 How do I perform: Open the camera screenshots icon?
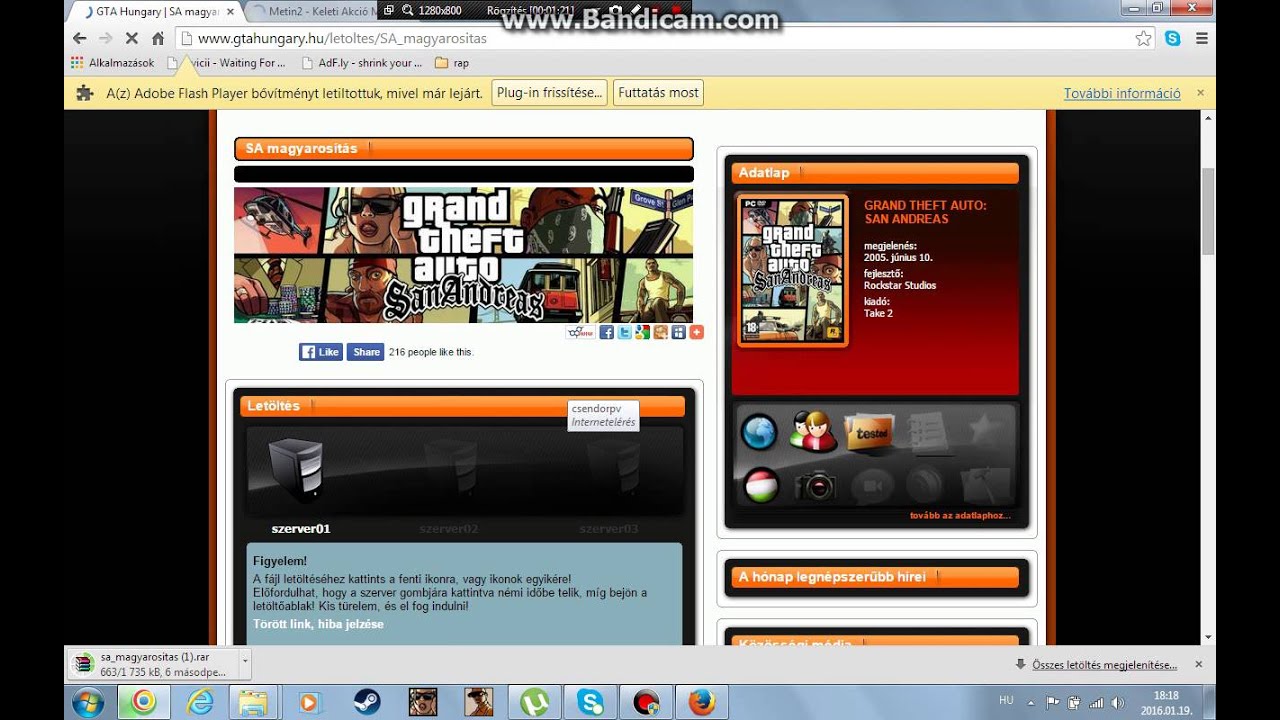[x=815, y=487]
